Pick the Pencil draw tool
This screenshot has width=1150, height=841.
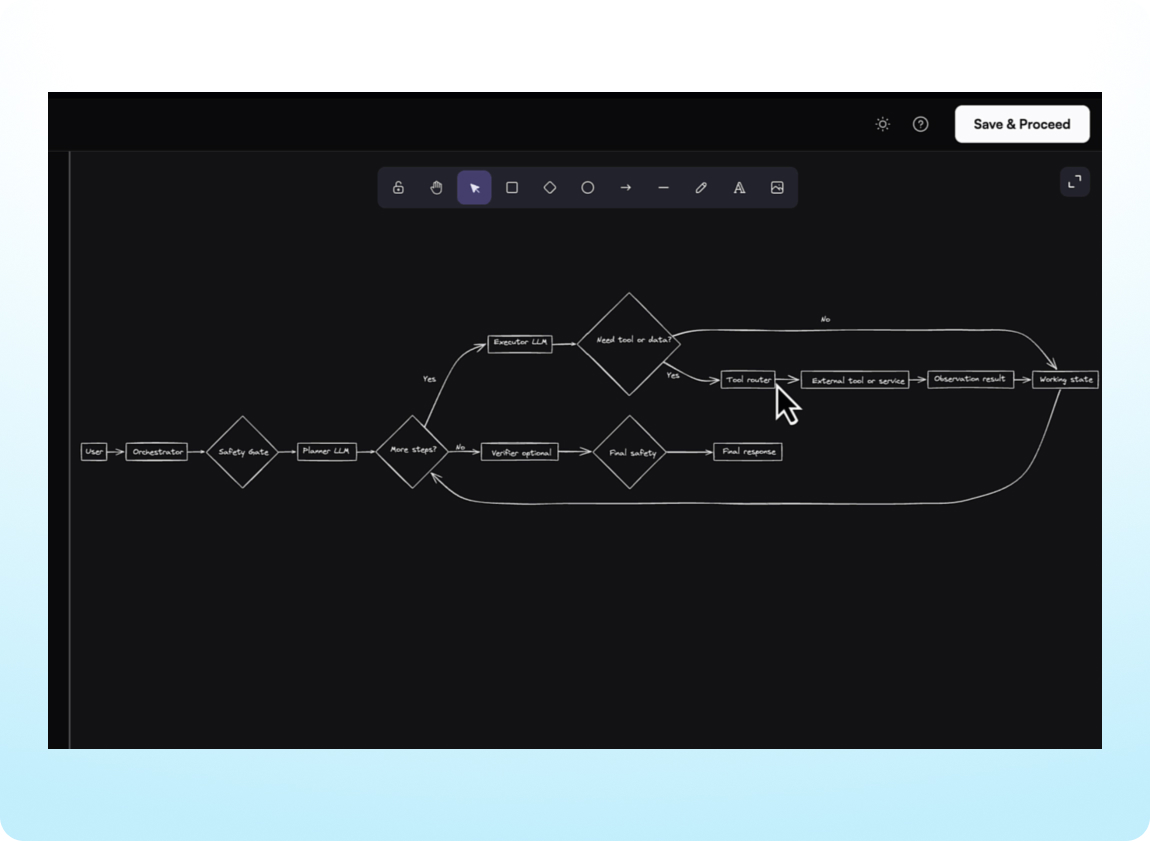point(701,188)
